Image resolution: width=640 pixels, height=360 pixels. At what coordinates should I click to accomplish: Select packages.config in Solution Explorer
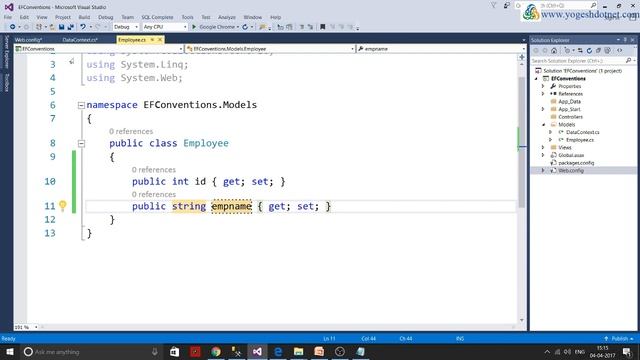pos(576,163)
